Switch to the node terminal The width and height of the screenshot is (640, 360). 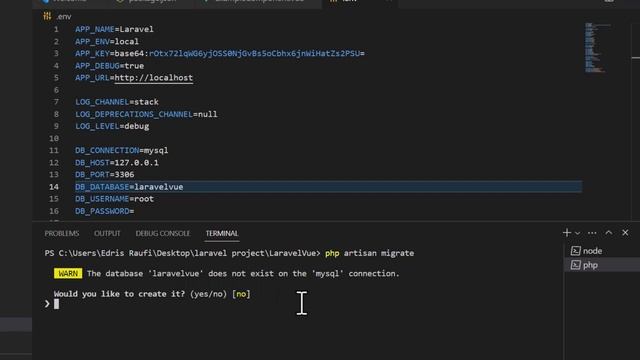click(602, 251)
